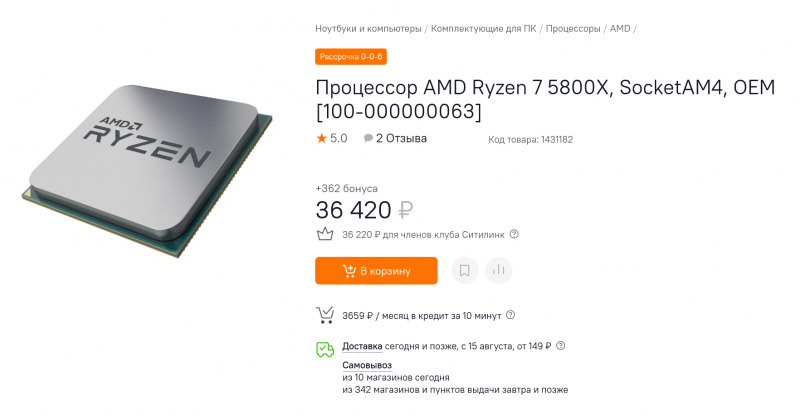Open help icon next to credit offer
This screenshot has width=800, height=415.
click(510, 315)
